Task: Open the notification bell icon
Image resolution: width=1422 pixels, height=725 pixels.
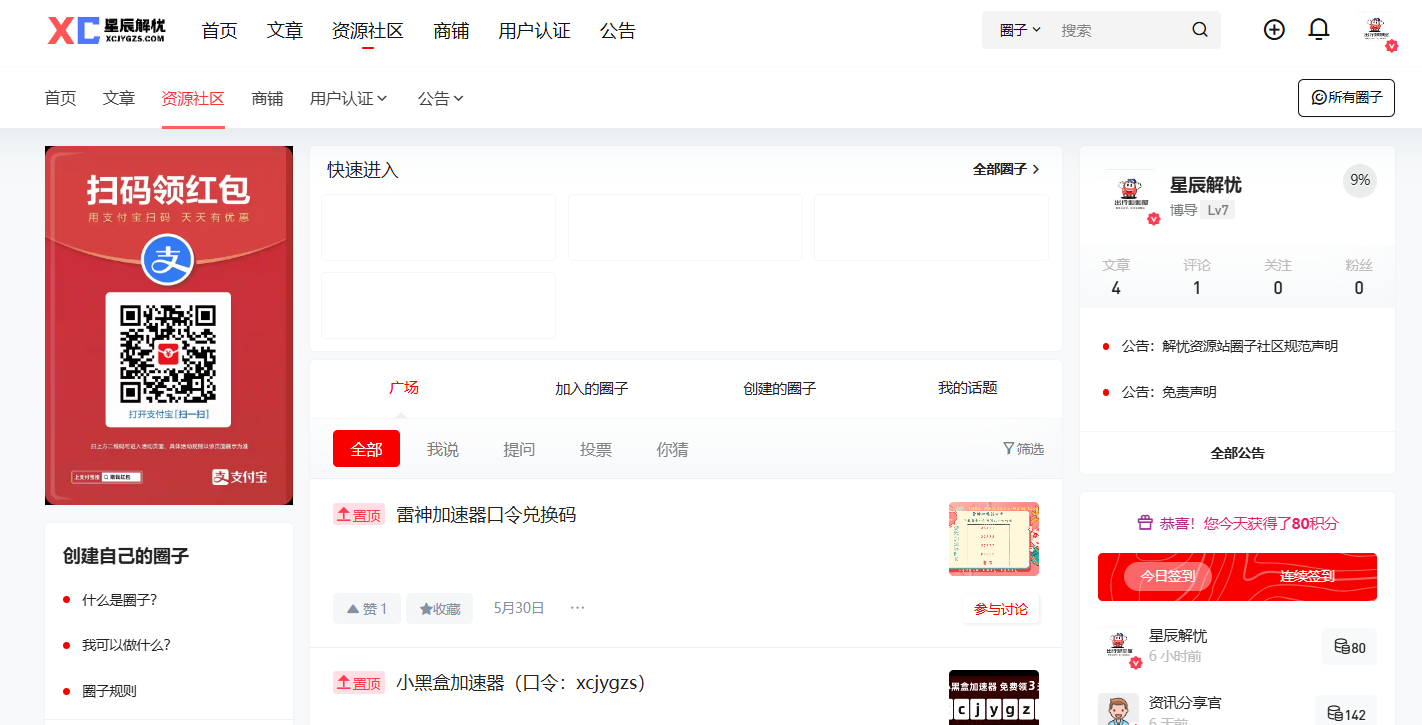Action: click(1319, 29)
